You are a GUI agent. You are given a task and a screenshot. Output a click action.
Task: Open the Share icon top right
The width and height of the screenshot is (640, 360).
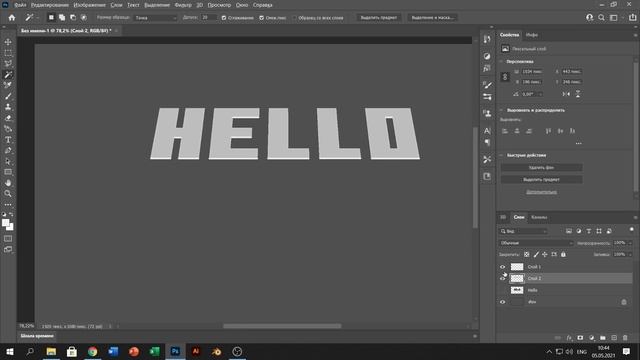(632, 18)
